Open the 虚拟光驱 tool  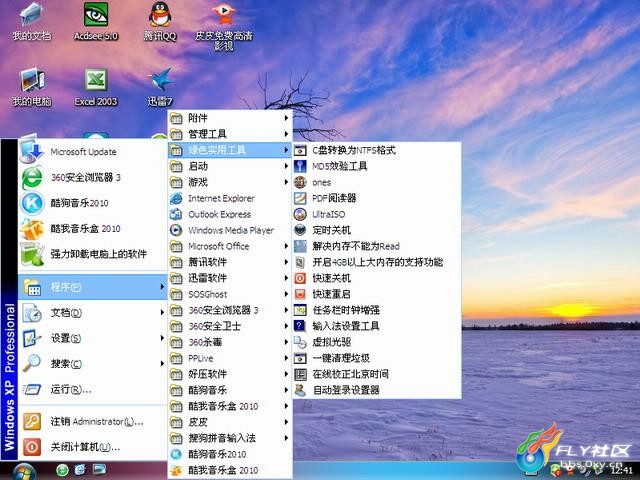click(x=377, y=342)
